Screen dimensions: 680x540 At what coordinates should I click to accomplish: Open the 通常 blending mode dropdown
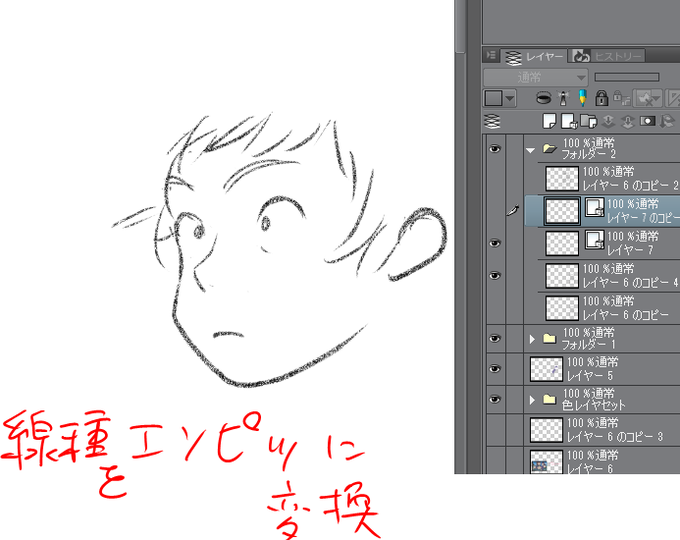pos(536,78)
